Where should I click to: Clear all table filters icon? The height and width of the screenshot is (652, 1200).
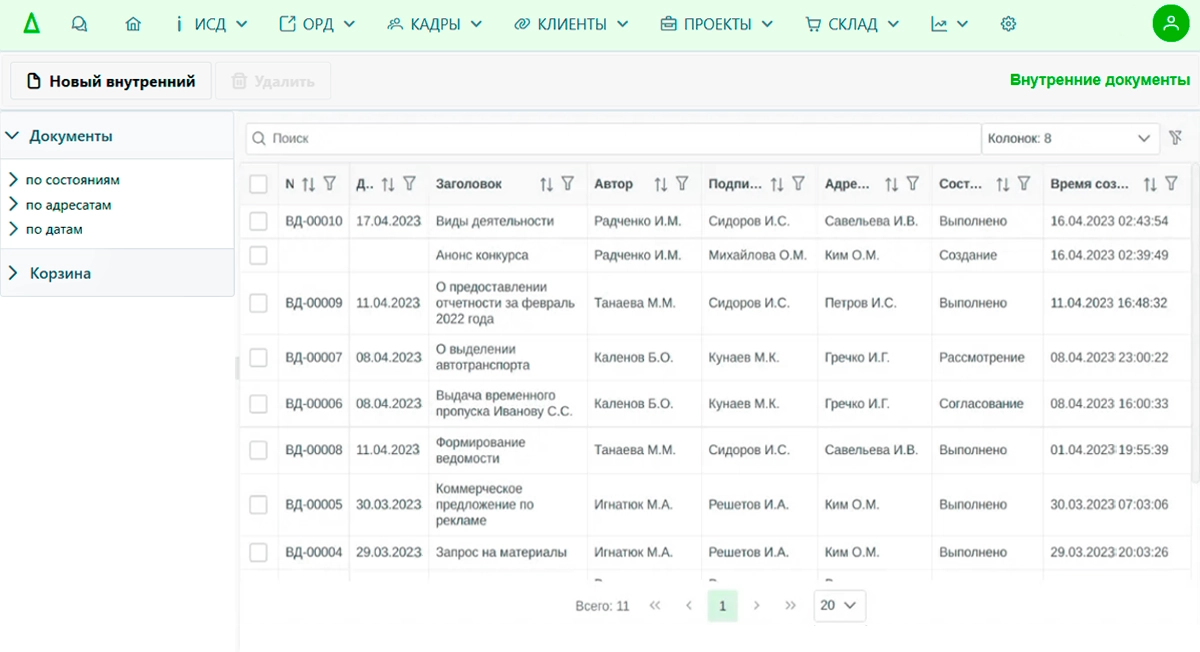pyautogui.click(x=1176, y=139)
